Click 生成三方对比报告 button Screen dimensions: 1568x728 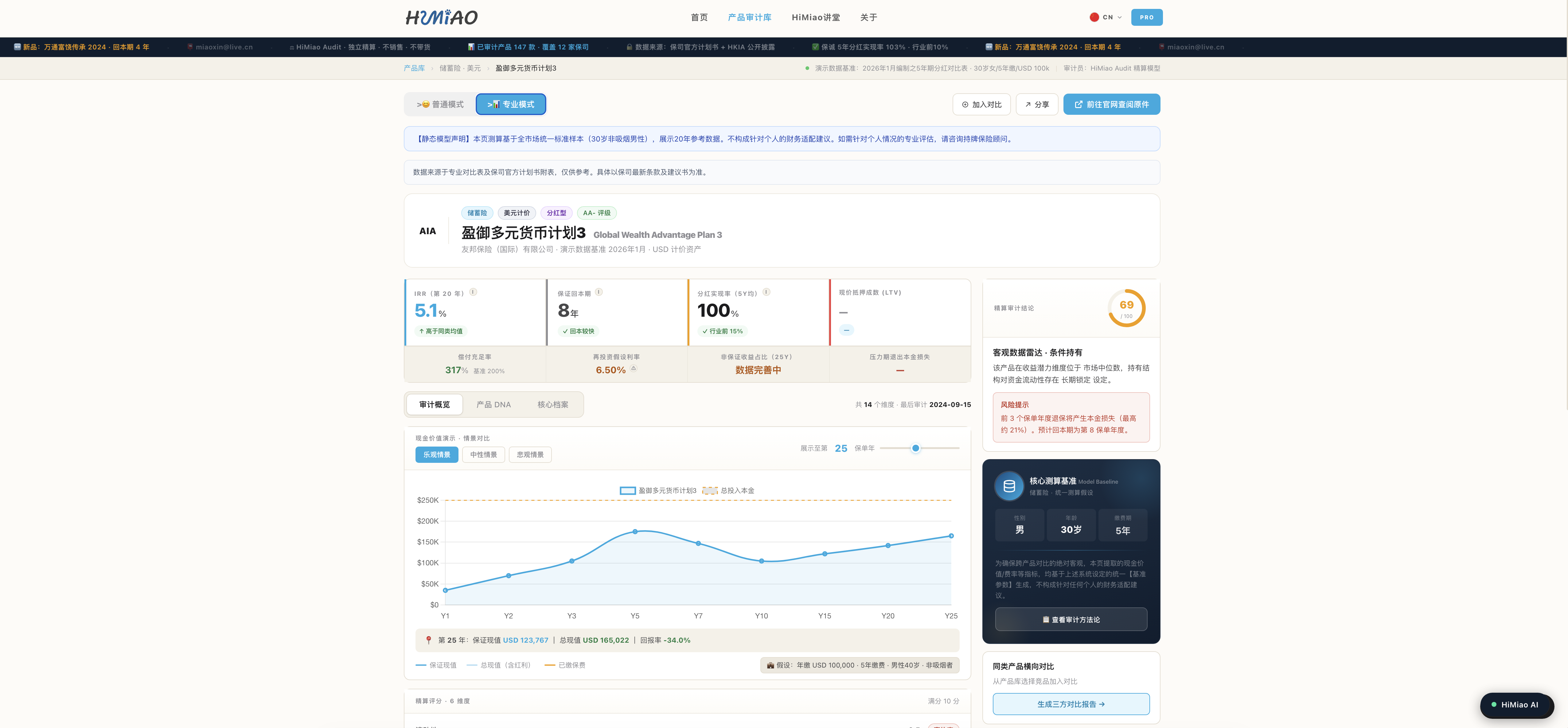click(x=1071, y=704)
